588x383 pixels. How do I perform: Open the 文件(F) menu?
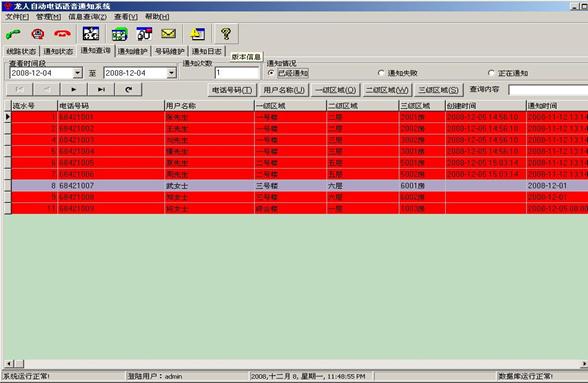tap(17, 17)
